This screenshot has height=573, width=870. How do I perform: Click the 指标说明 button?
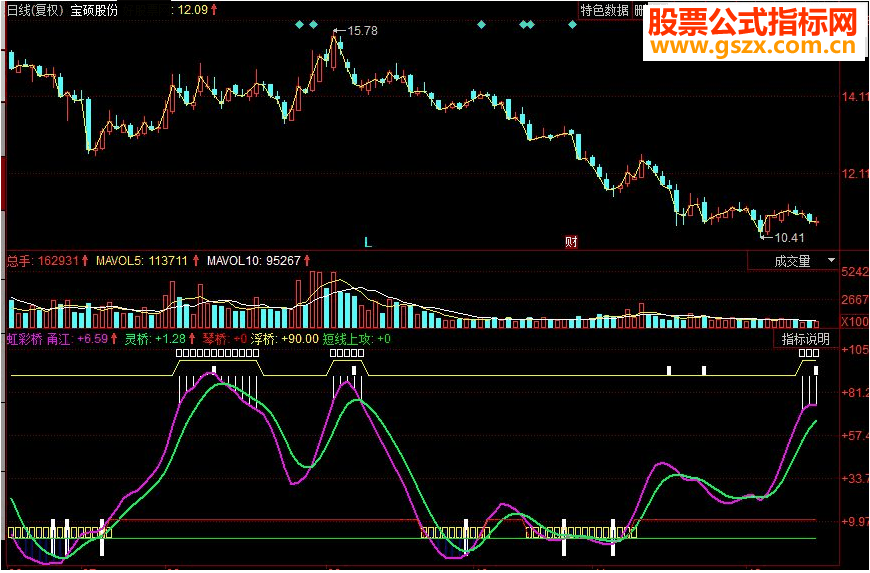point(806,339)
